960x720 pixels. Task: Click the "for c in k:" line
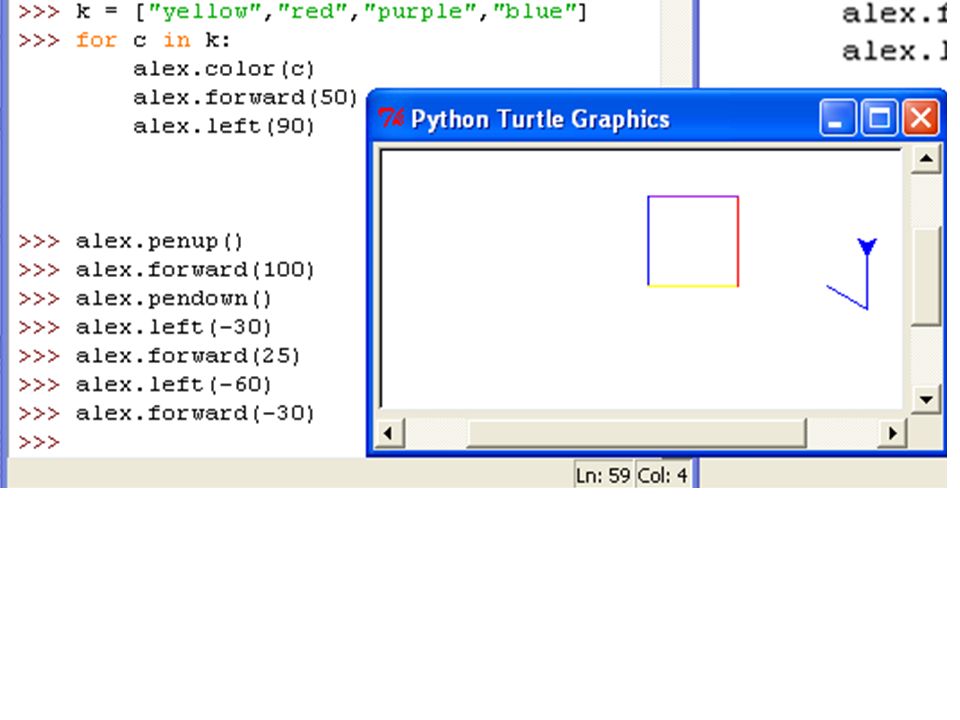coord(153,40)
